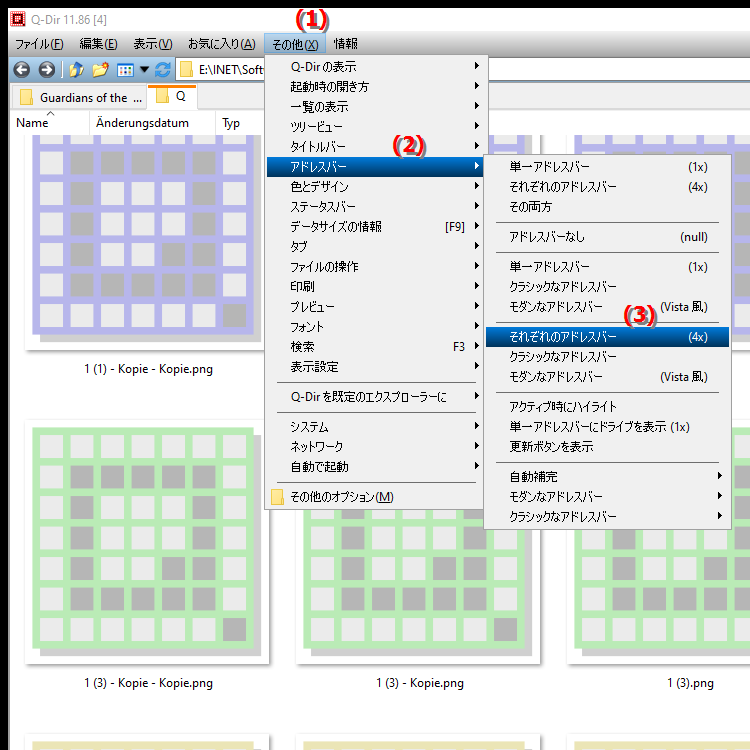Select the その両方 option

[607, 207]
